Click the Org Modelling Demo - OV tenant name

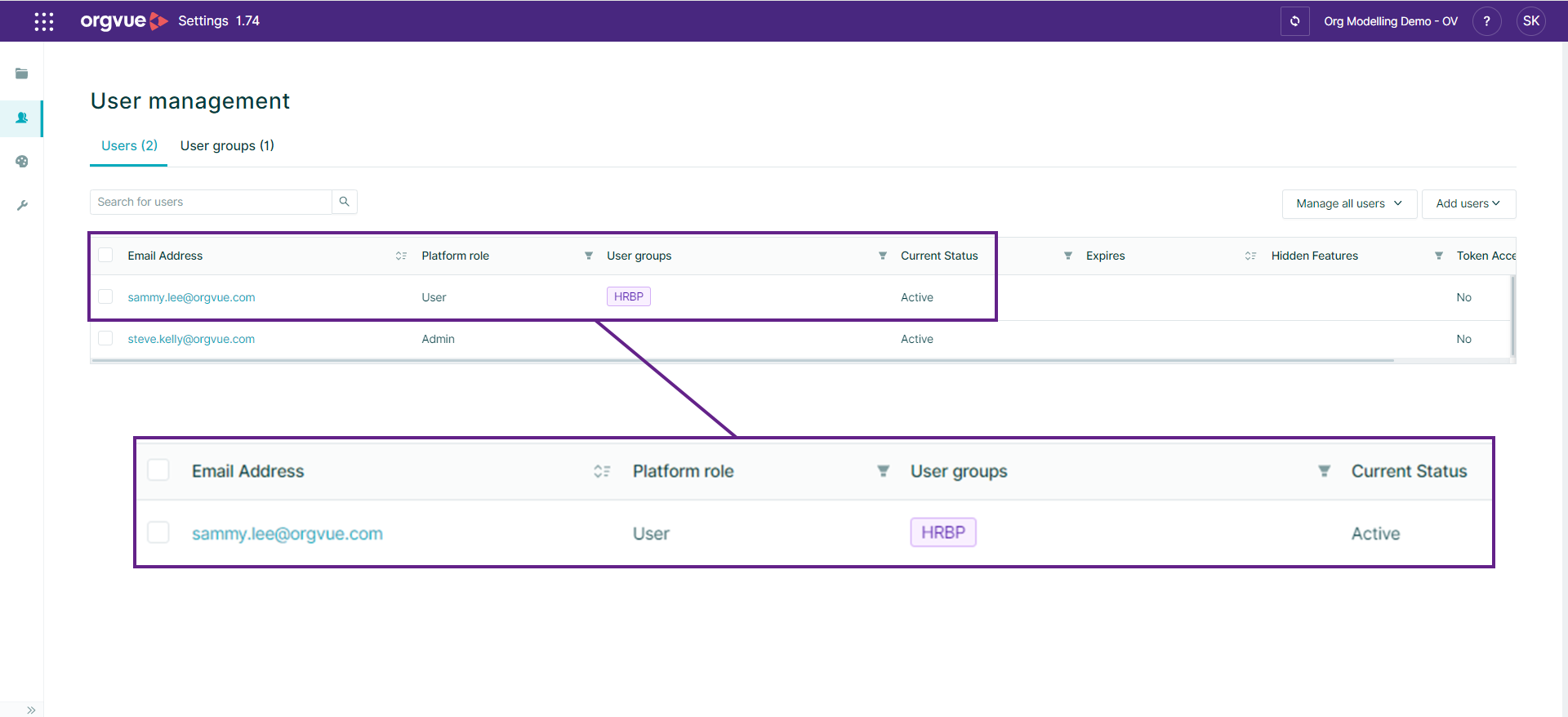pos(1390,21)
